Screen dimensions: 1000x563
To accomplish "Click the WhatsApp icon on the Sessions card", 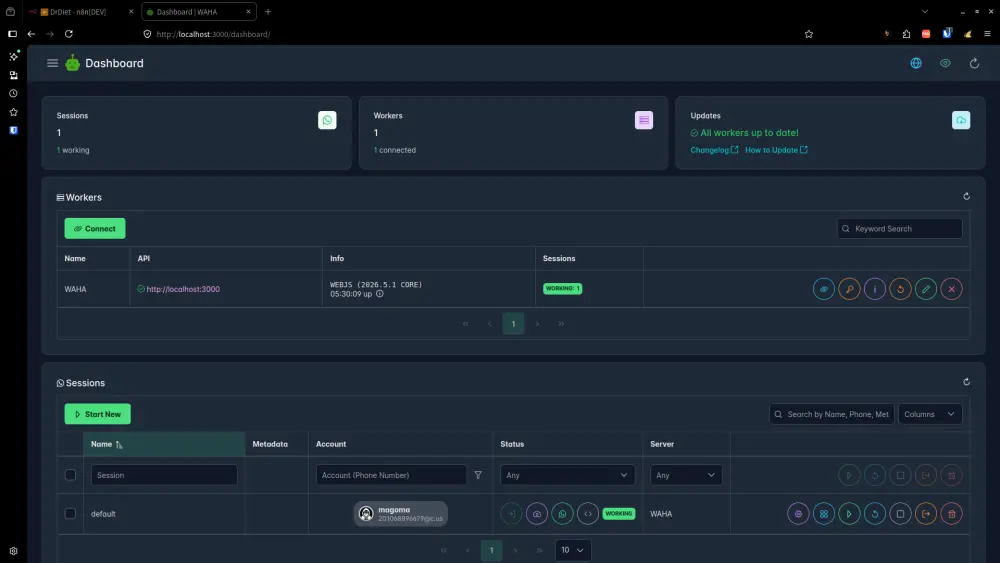I will point(327,120).
